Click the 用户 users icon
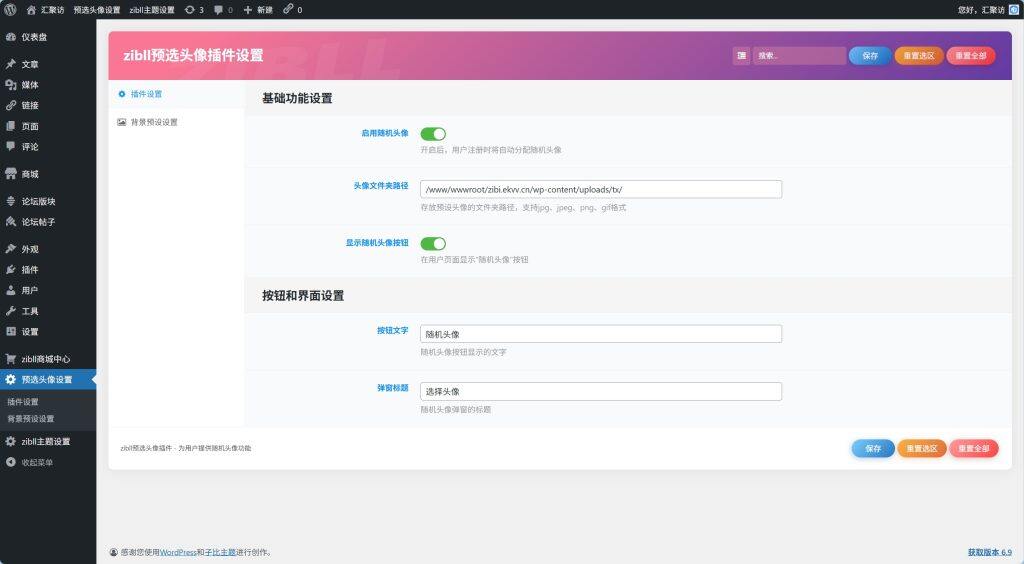 click(10, 290)
